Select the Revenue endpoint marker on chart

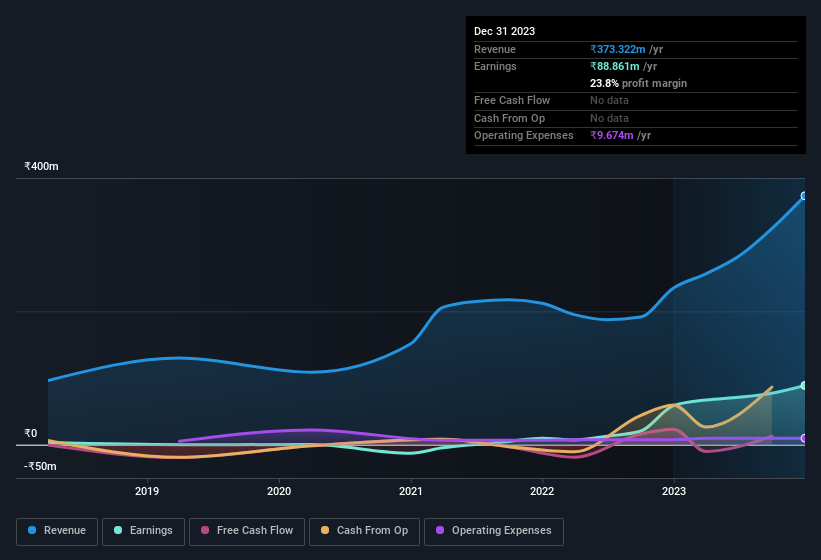pyautogui.click(x=804, y=196)
